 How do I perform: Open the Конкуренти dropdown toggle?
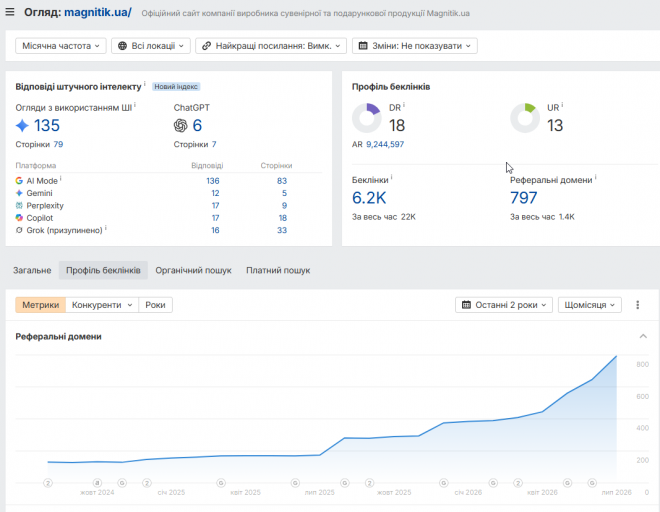tap(102, 305)
